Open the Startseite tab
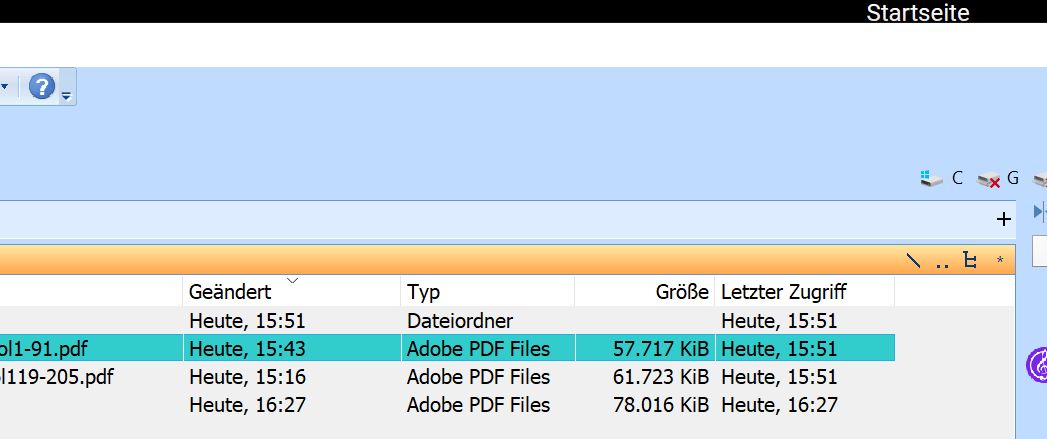This screenshot has height=439, width=1047. [x=917, y=13]
